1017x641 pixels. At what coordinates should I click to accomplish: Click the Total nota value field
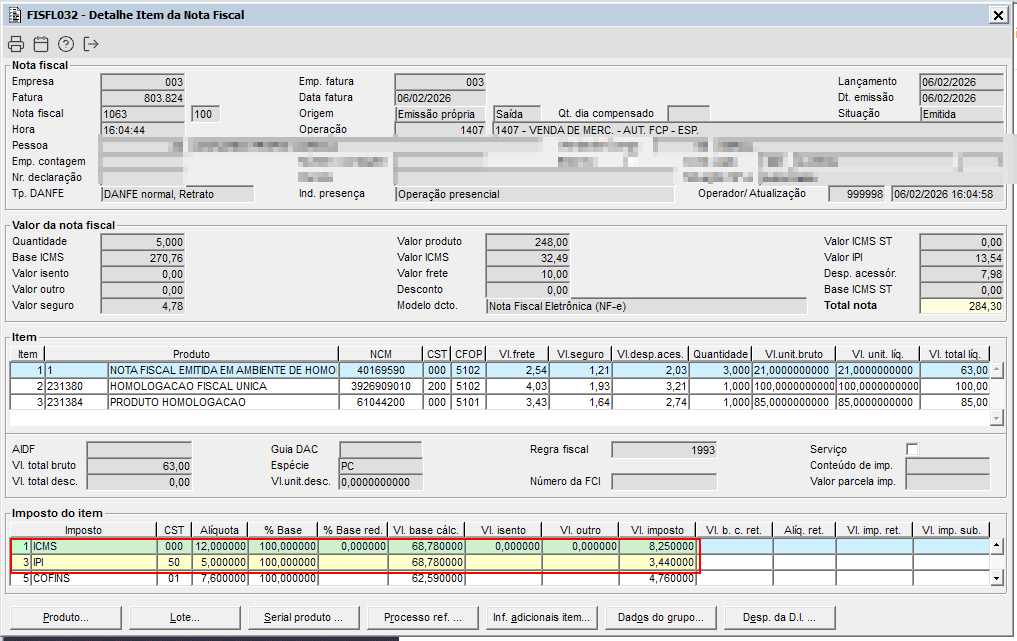(x=961, y=306)
